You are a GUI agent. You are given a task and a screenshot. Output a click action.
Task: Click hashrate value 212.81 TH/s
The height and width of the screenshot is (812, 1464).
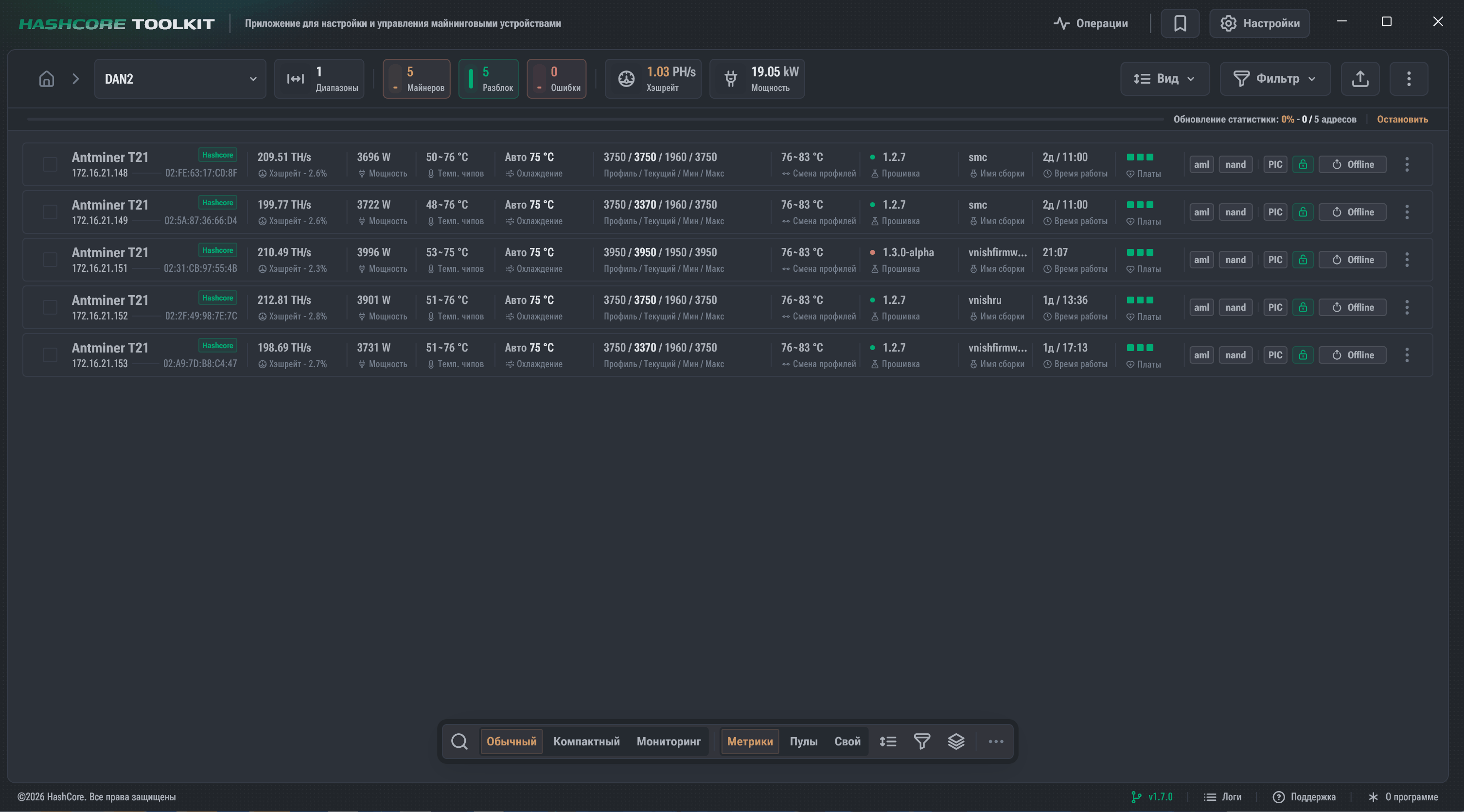[x=284, y=300]
